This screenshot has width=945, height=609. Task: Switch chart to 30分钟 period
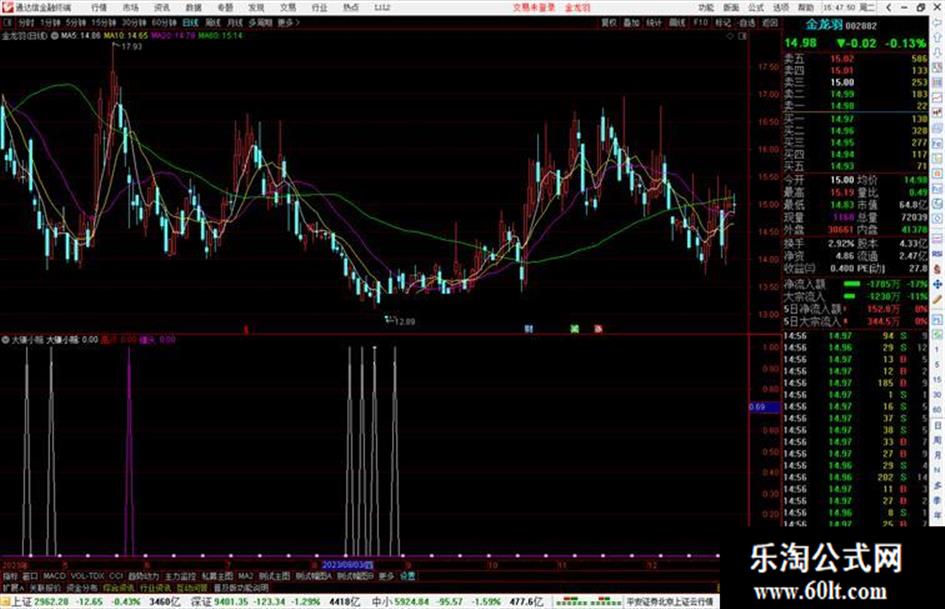click(134, 22)
